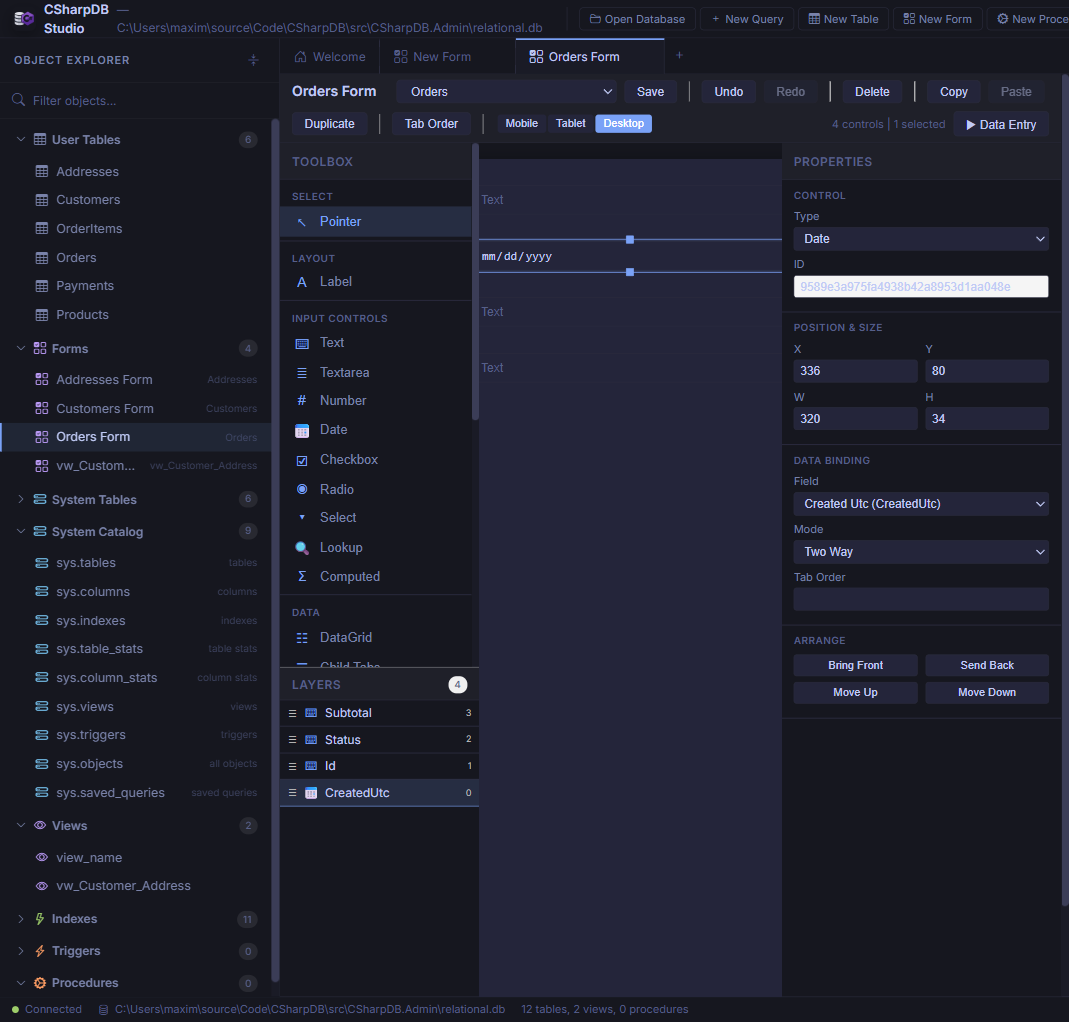Click the date field's resize slider handle
The image size is (1069, 1022).
629,240
